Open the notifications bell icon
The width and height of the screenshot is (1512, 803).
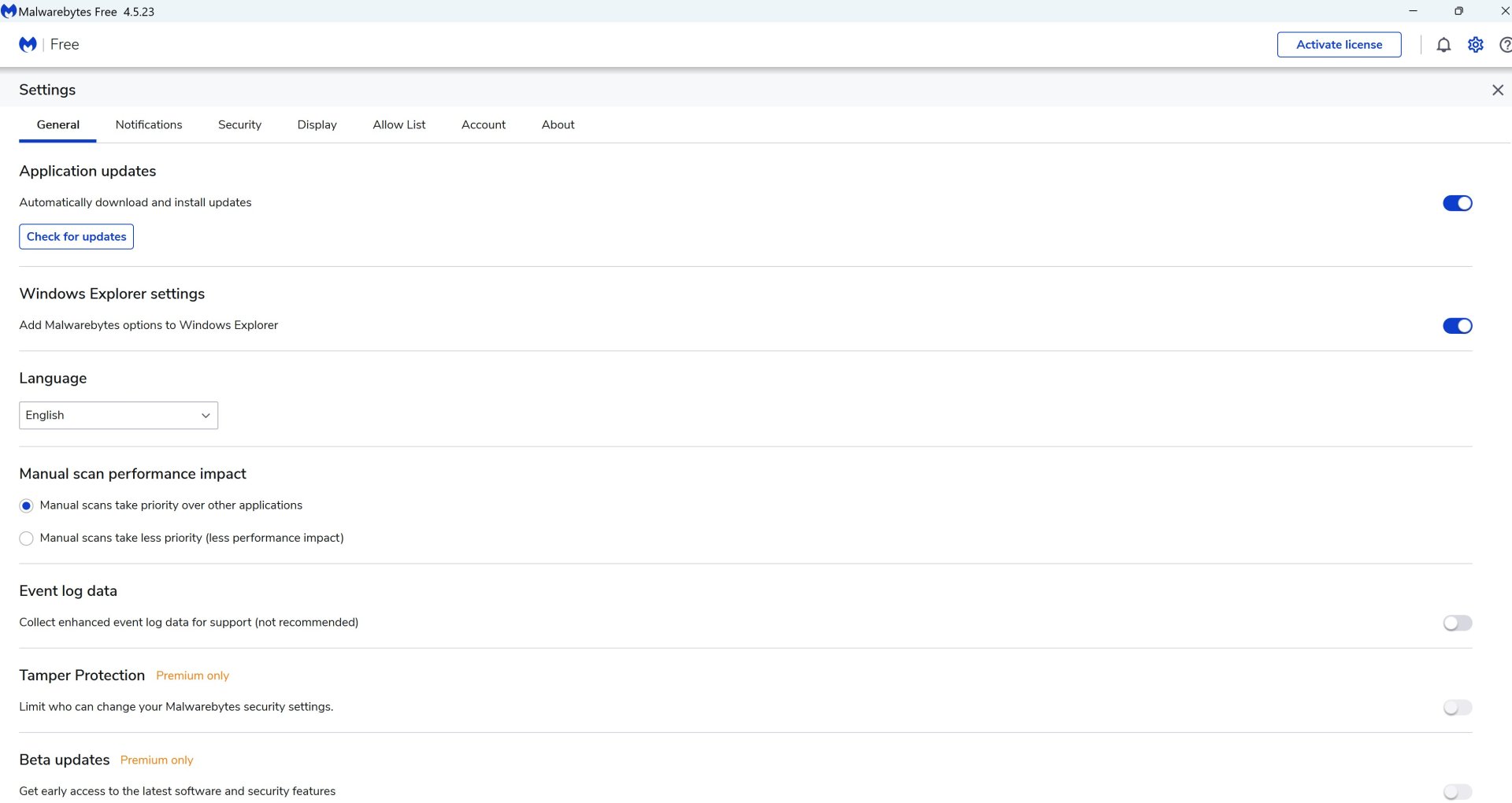[x=1443, y=45]
